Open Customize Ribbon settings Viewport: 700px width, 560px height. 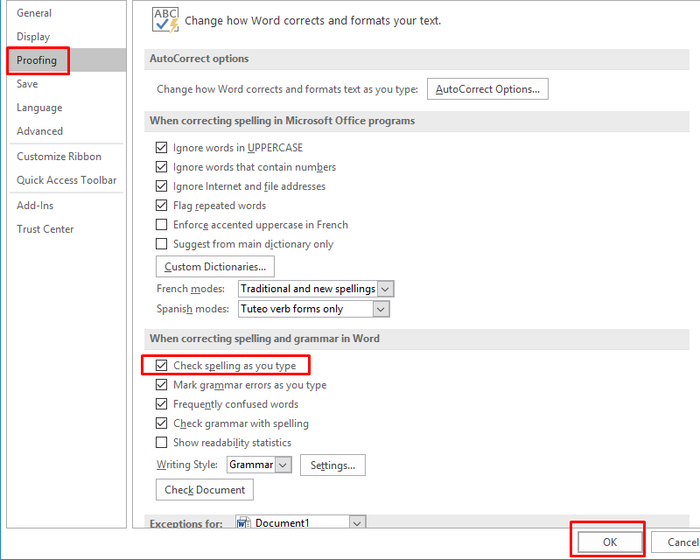pos(59,156)
